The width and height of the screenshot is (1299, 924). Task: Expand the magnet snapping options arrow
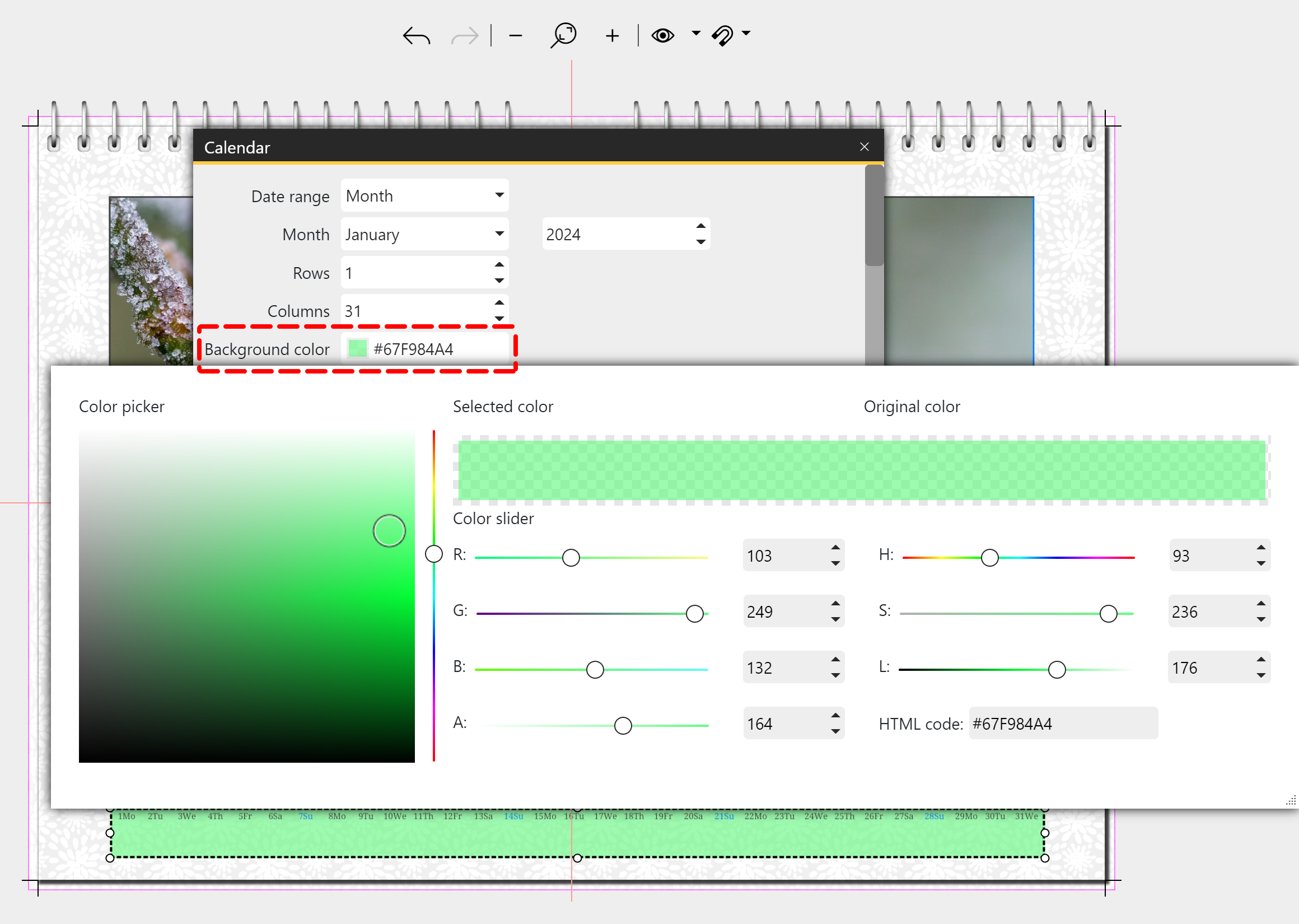746,33
